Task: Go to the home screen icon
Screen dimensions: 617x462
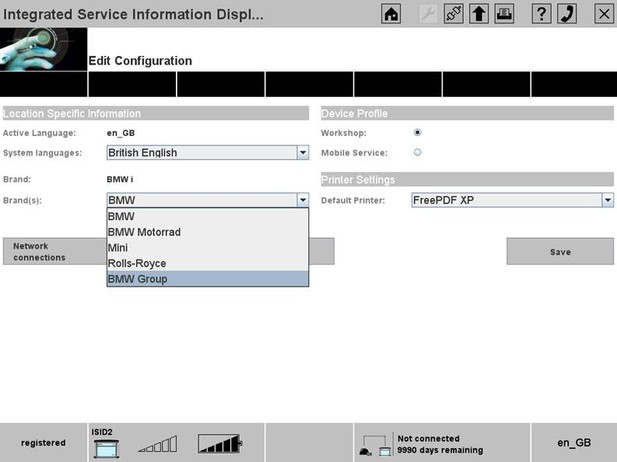Action: (x=391, y=14)
